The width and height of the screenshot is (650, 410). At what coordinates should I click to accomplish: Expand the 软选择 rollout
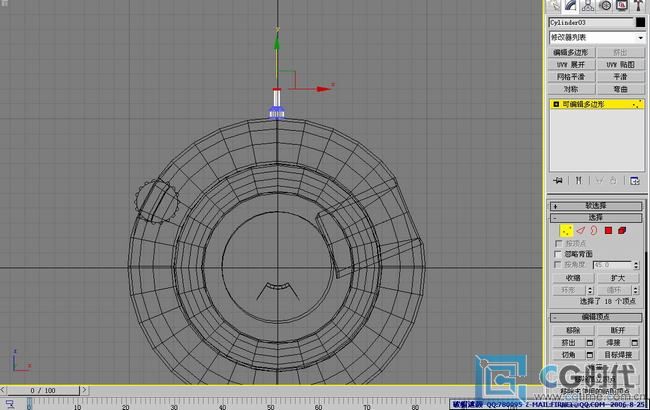click(x=596, y=206)
